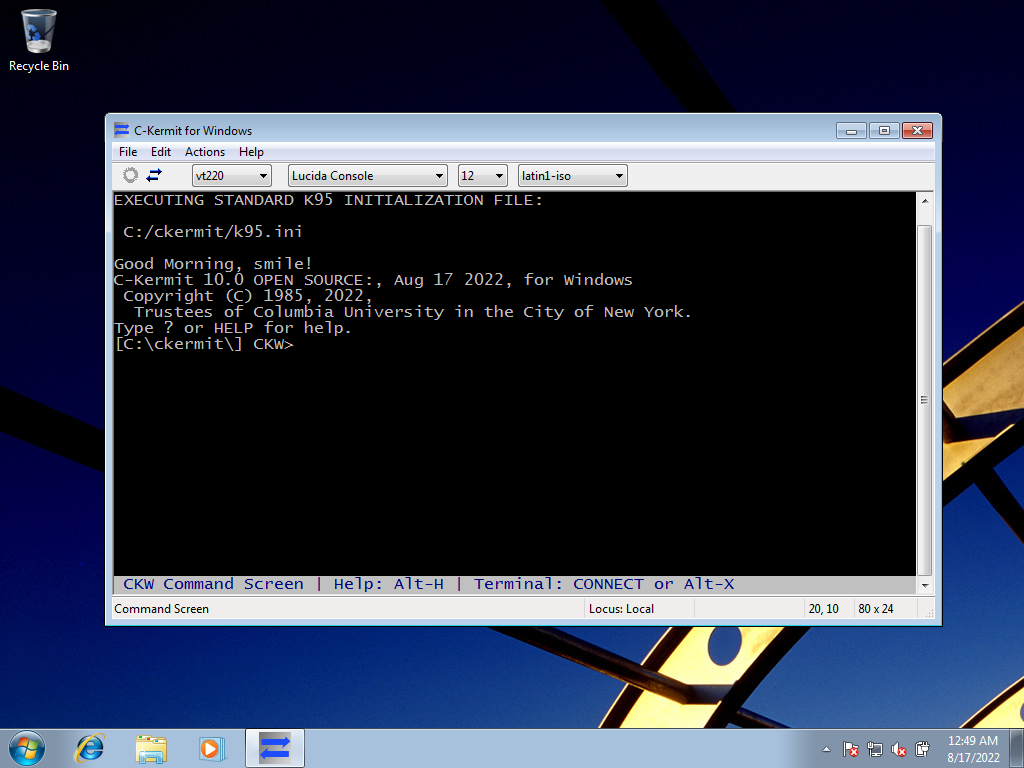Image resolution: width=1024 pixels, height=768 pixels.
Task: Open the Action Center flag tray icon
Action: (x=850, y=749)
